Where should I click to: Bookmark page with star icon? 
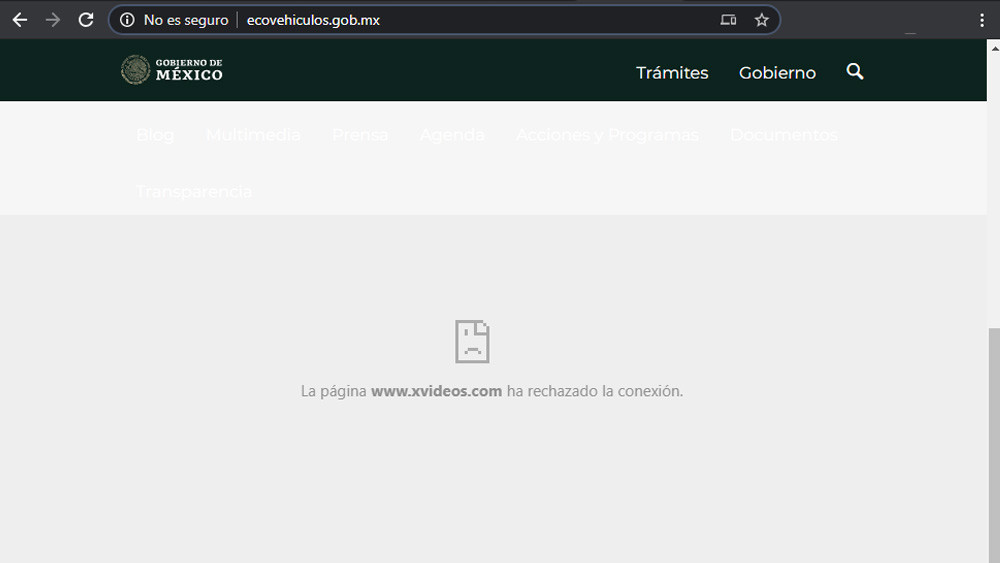pyautogui.click(x=761, y=20)
